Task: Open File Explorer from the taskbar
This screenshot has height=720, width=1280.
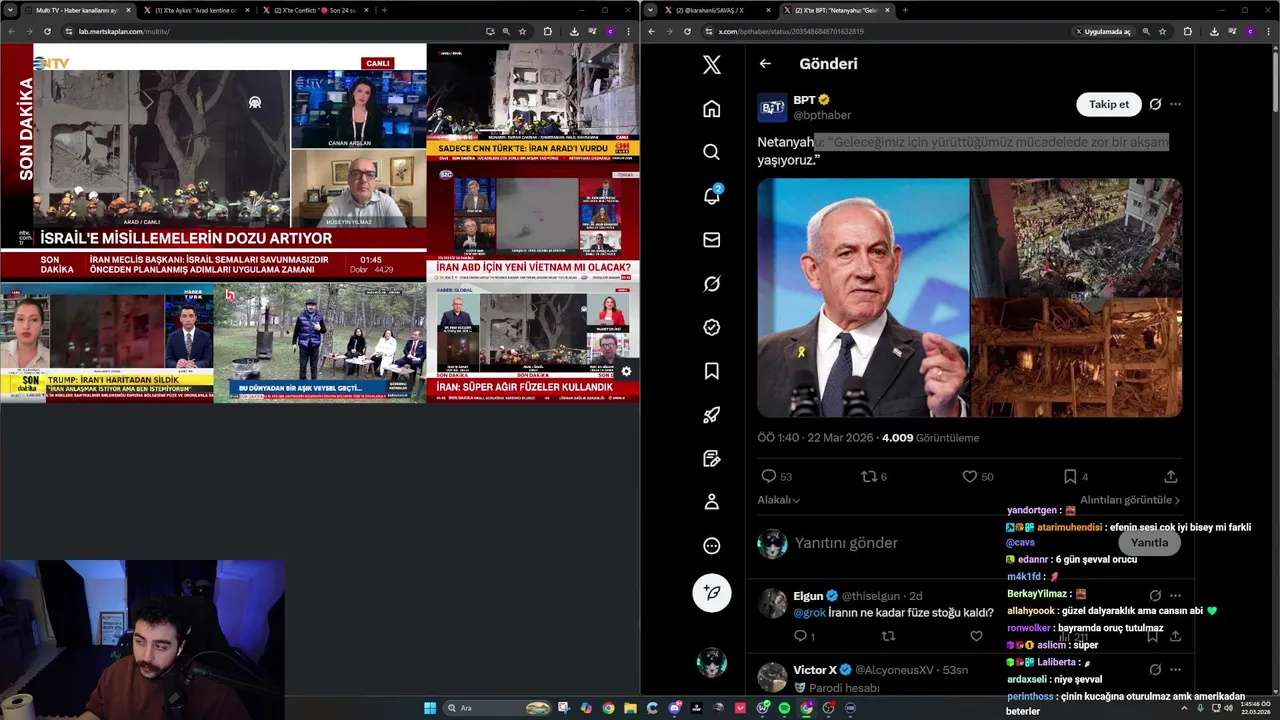Action: pos(630,708)
